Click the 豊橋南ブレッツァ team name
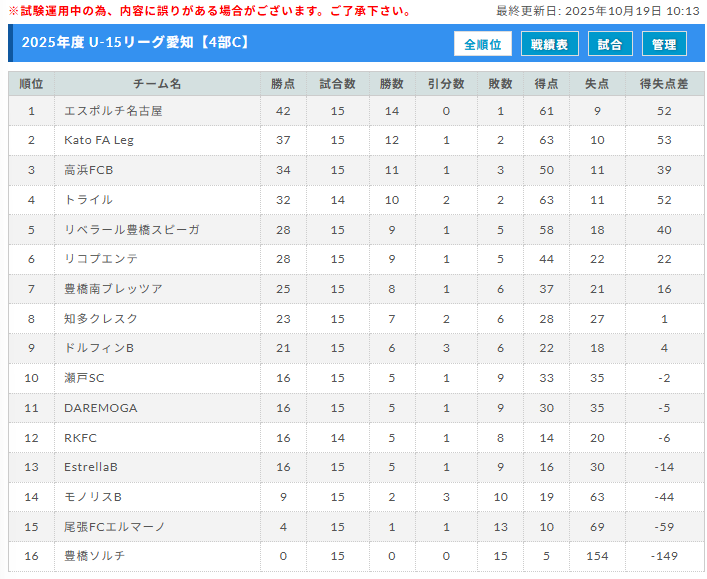This screenshot has height=579, width=707. click(113, 289)
